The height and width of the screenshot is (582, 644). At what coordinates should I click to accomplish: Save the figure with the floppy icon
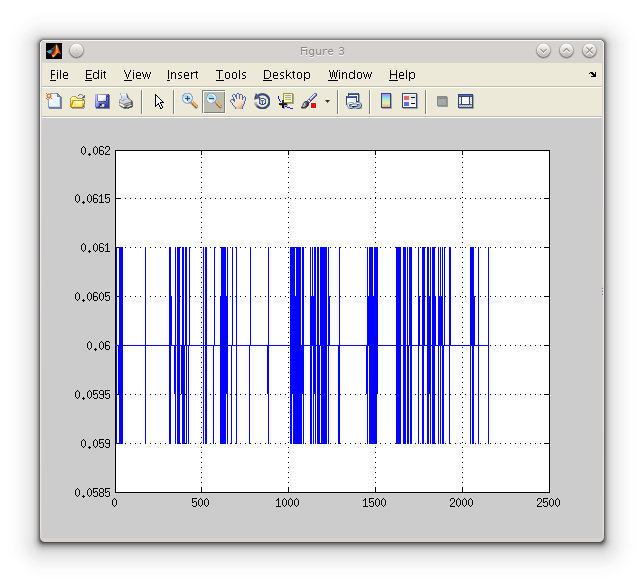click(102, 101)
